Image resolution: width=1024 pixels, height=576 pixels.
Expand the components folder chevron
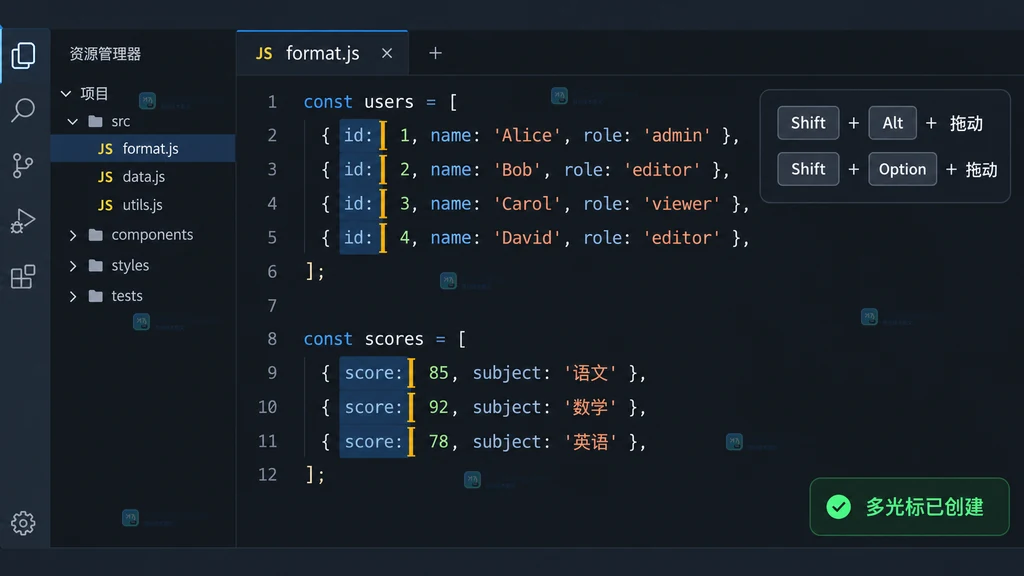point(72,235)
